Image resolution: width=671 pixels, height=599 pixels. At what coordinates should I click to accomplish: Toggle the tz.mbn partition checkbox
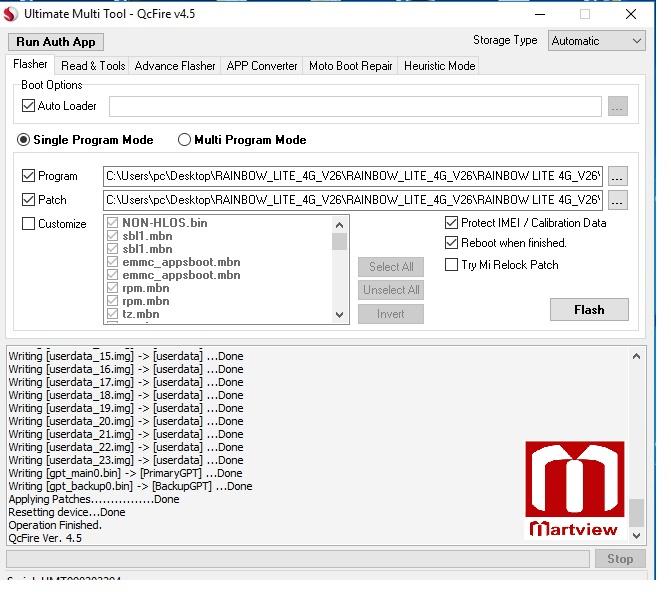click(113, 314)
